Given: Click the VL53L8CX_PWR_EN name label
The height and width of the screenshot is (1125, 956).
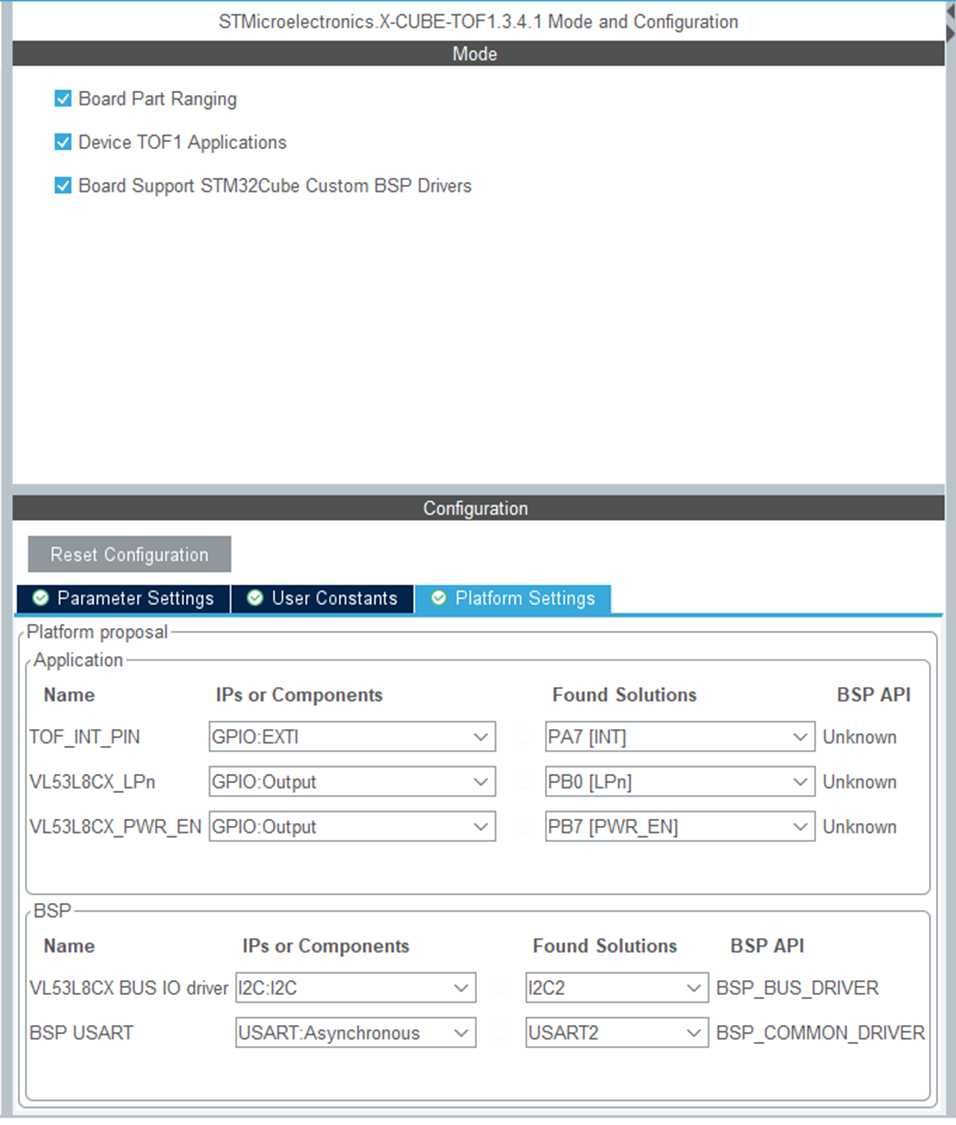Looking at the screenshot, I should (x=116, y=827).
